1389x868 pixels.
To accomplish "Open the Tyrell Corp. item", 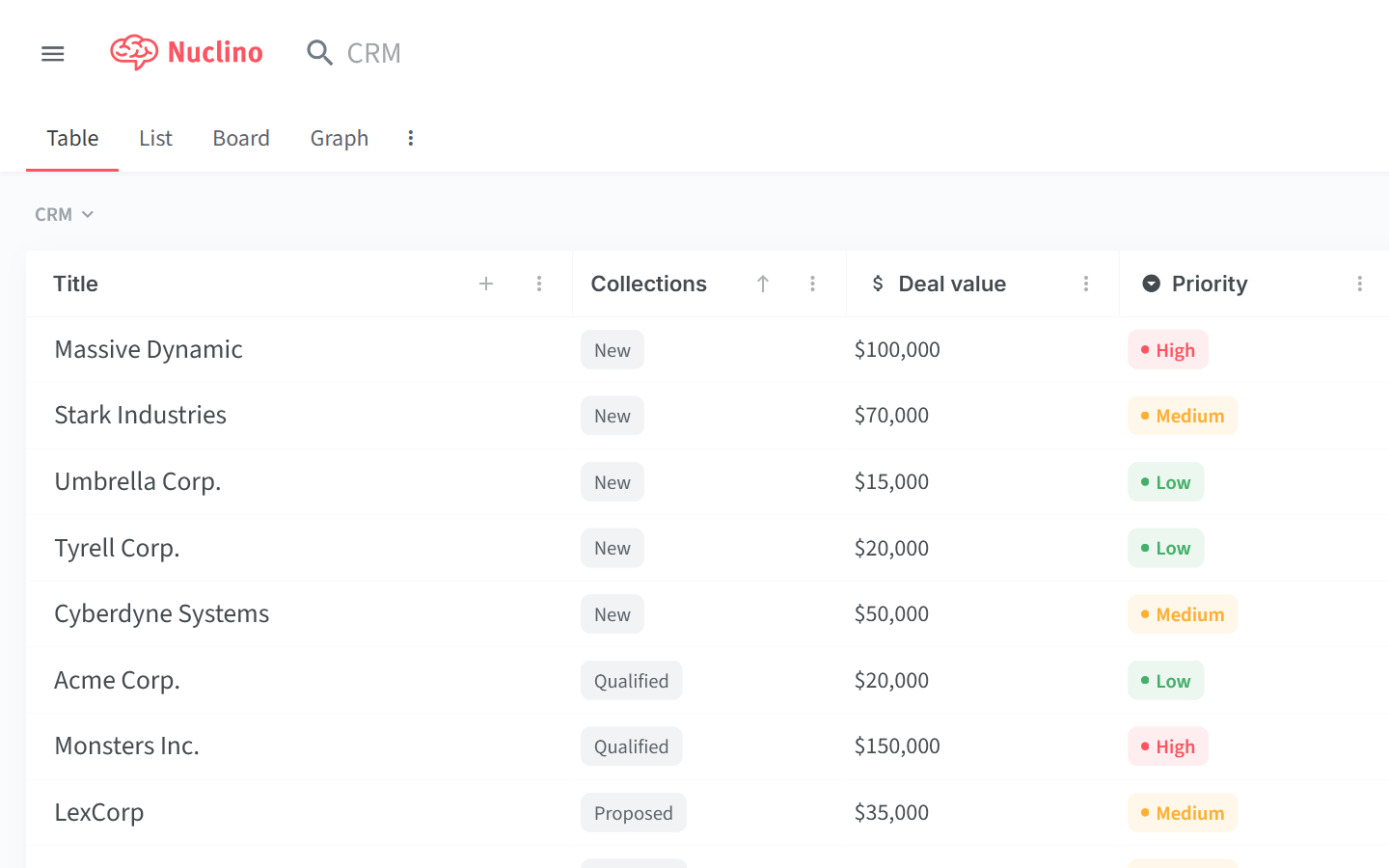I will click(x=117, y=548).
